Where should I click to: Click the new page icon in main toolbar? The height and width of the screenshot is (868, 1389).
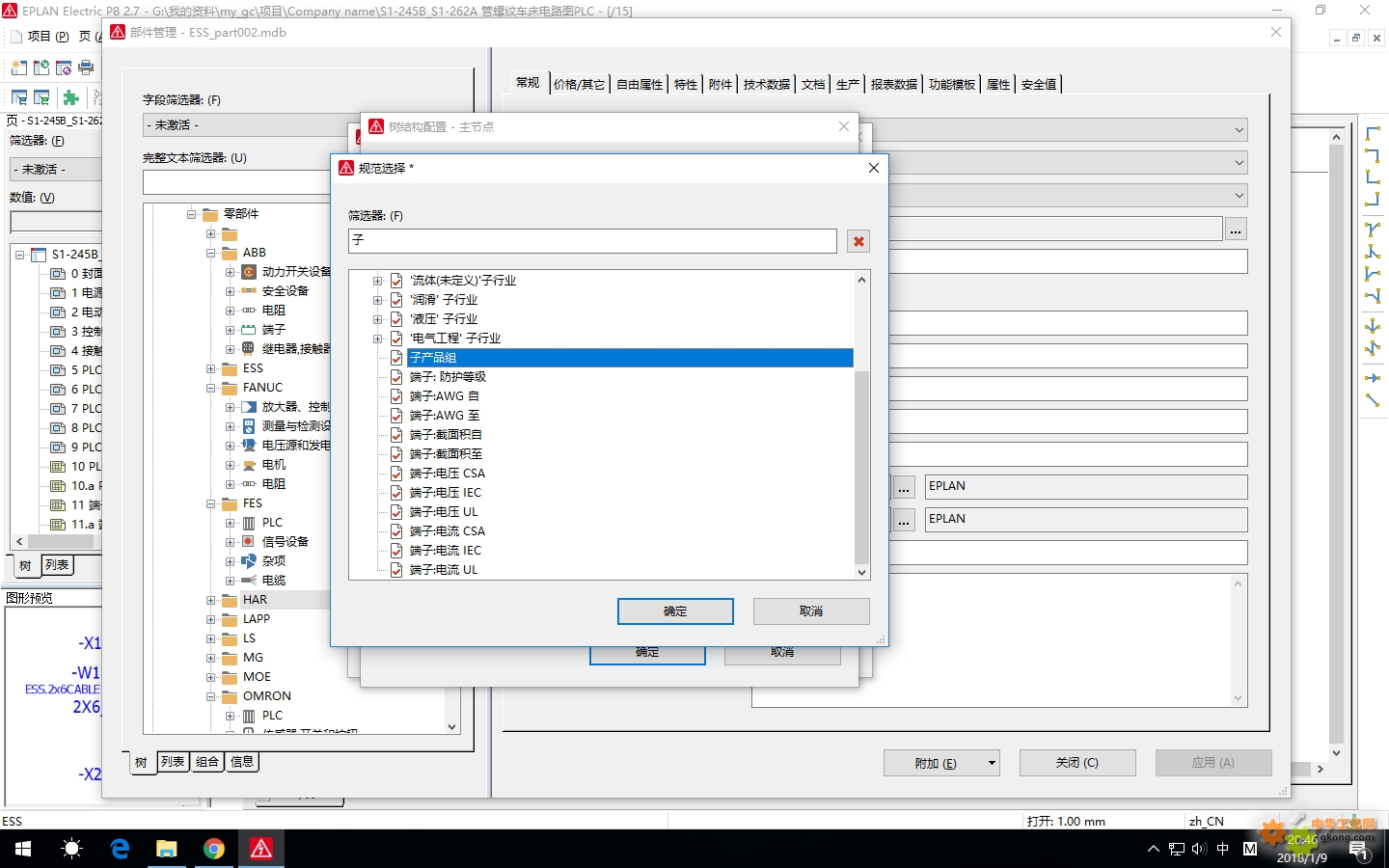point(19,68)
